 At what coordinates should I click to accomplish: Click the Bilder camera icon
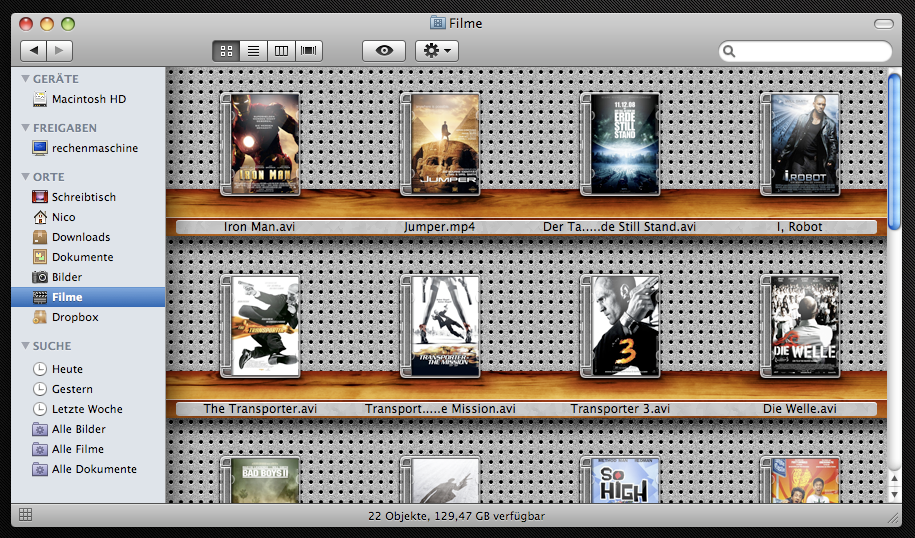40,277
